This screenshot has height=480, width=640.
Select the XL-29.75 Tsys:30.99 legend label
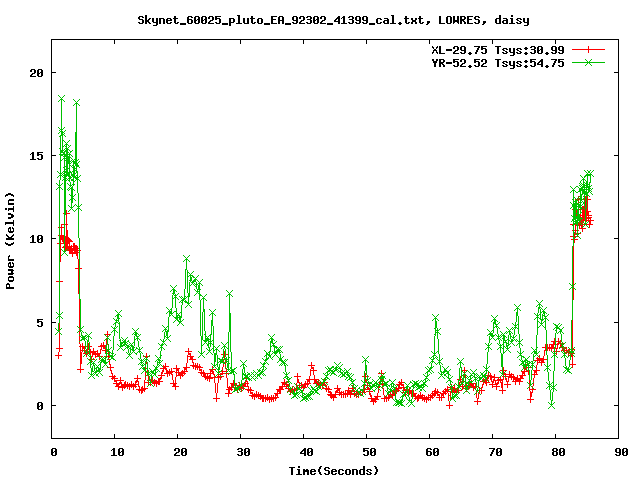point(498,50)
